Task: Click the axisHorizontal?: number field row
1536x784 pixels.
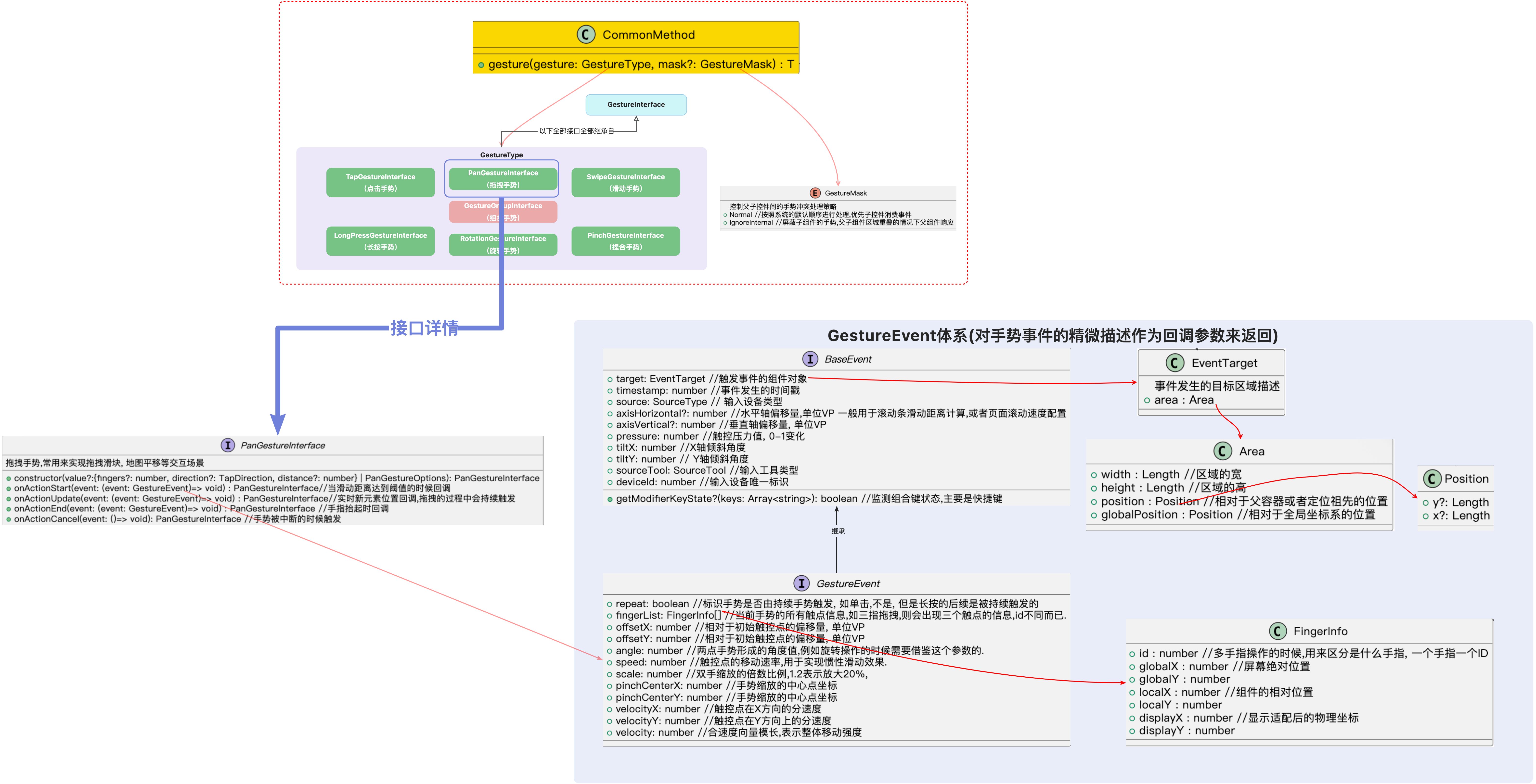Action: (x=837, y=413)
